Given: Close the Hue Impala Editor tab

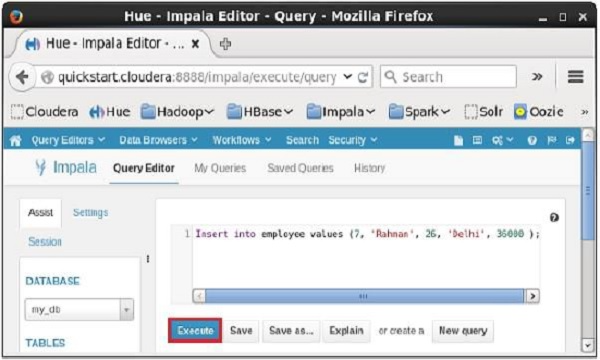Looking at the screenshot, I should click(195, 44).
